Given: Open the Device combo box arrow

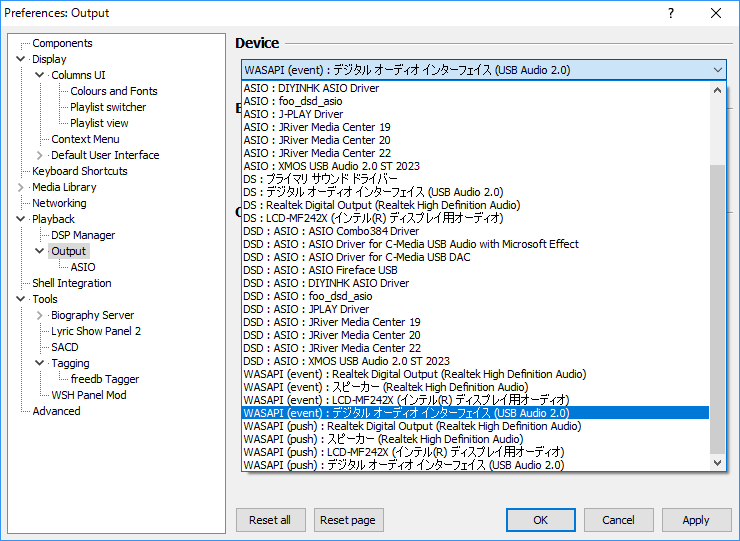Looking at the screenshot, I should point(718,70).
